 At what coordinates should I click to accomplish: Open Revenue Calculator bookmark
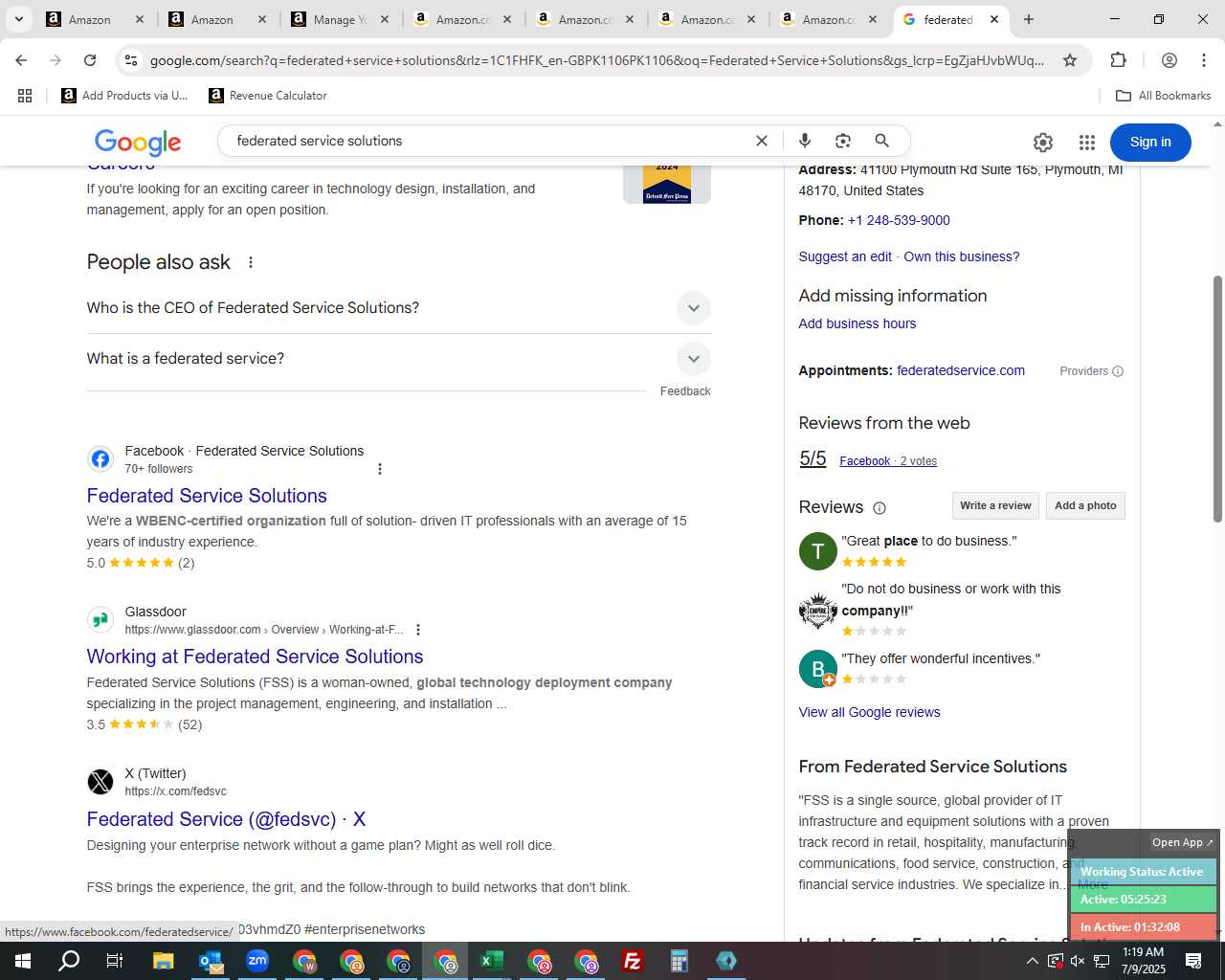[268, 96]
